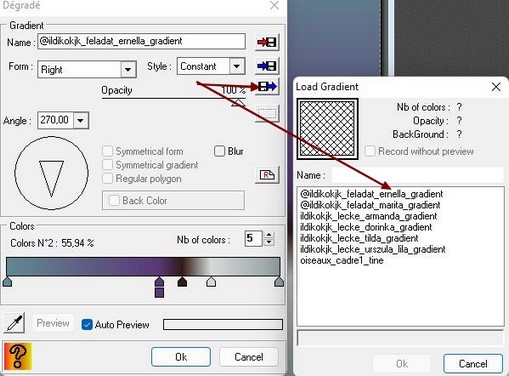The height and width of the screenshot is (376, 509).
Task: Confirm Dégradé dialog with Ok button
Action: click(181, 357)
